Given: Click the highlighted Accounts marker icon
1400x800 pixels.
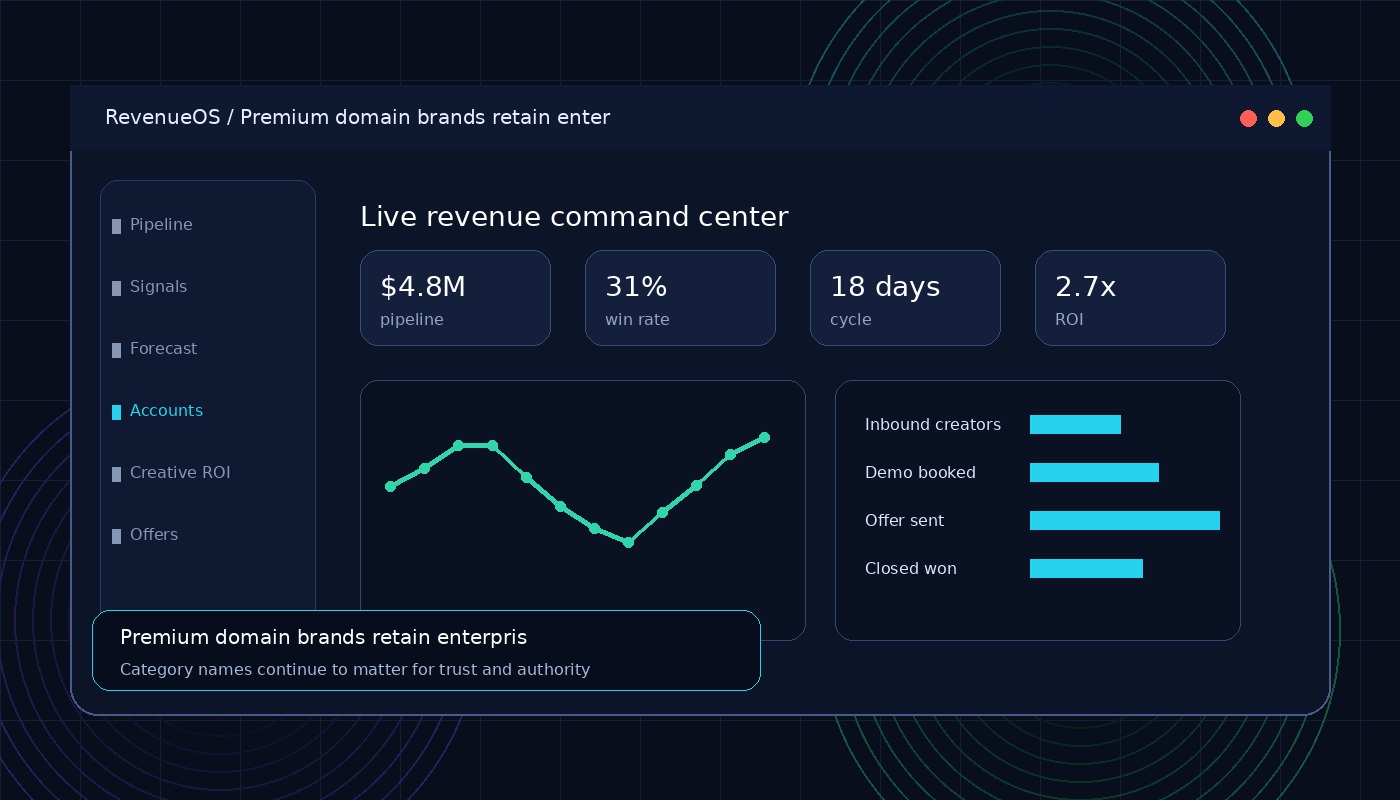Looking at the screenshot, I should point(116,412).
